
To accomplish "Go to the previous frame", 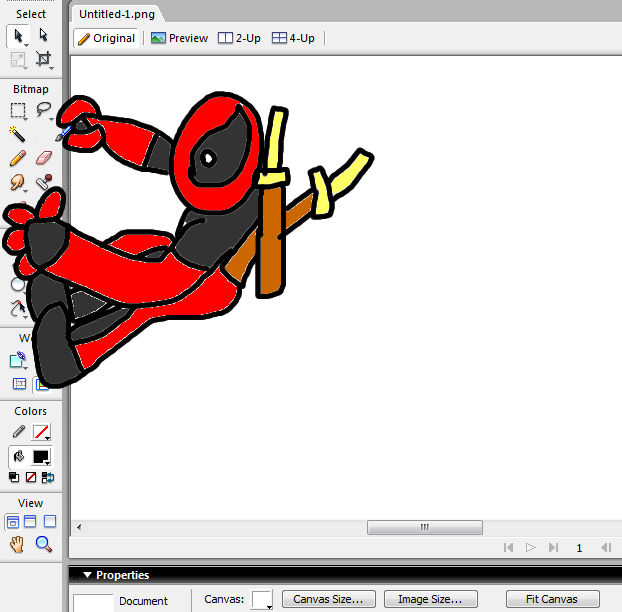I will (x=606, y=548).
